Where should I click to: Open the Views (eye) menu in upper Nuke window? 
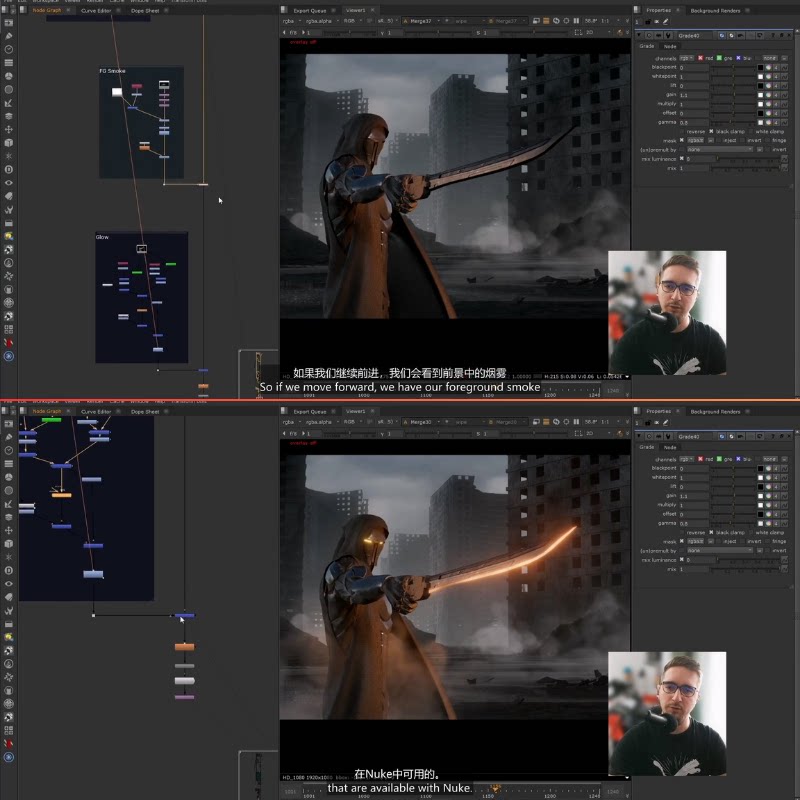[x=9, y=183]
